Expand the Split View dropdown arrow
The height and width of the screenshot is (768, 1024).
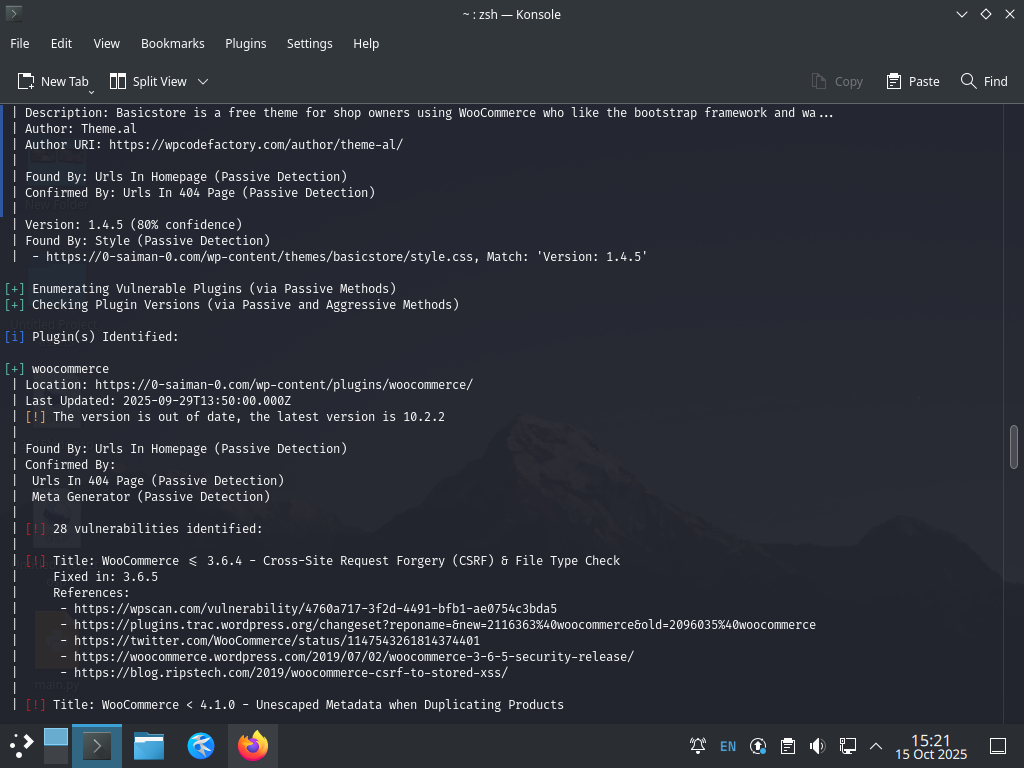click(x=203, y=82)
